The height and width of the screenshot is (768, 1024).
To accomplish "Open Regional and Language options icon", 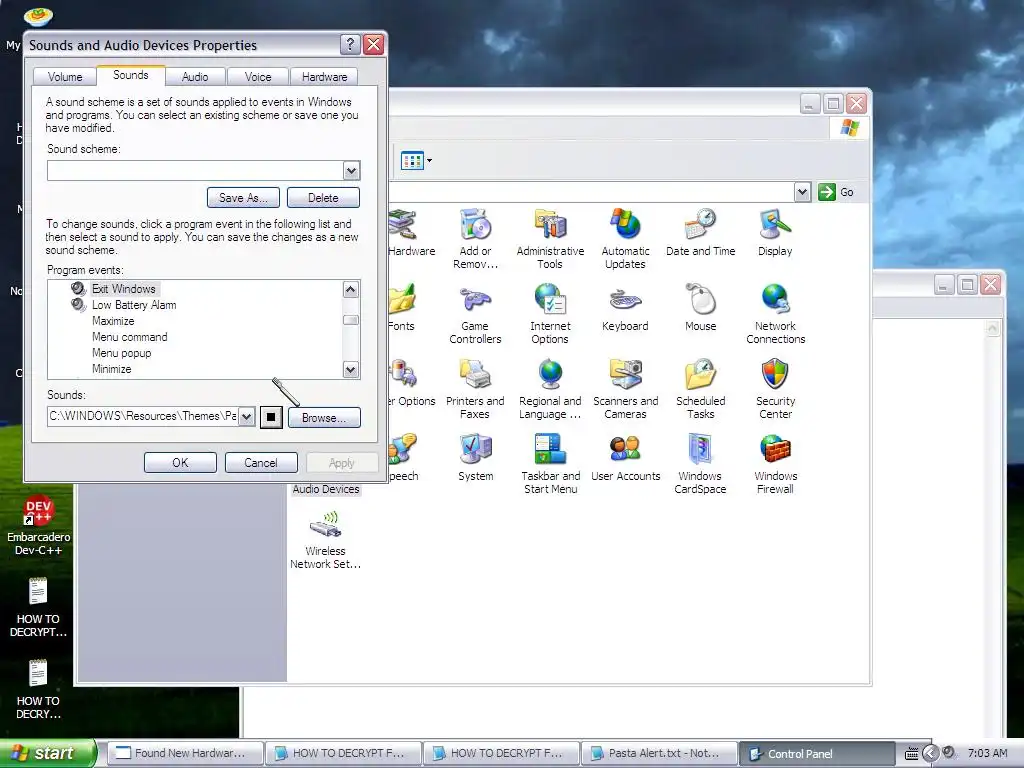I will click(550, 389).
